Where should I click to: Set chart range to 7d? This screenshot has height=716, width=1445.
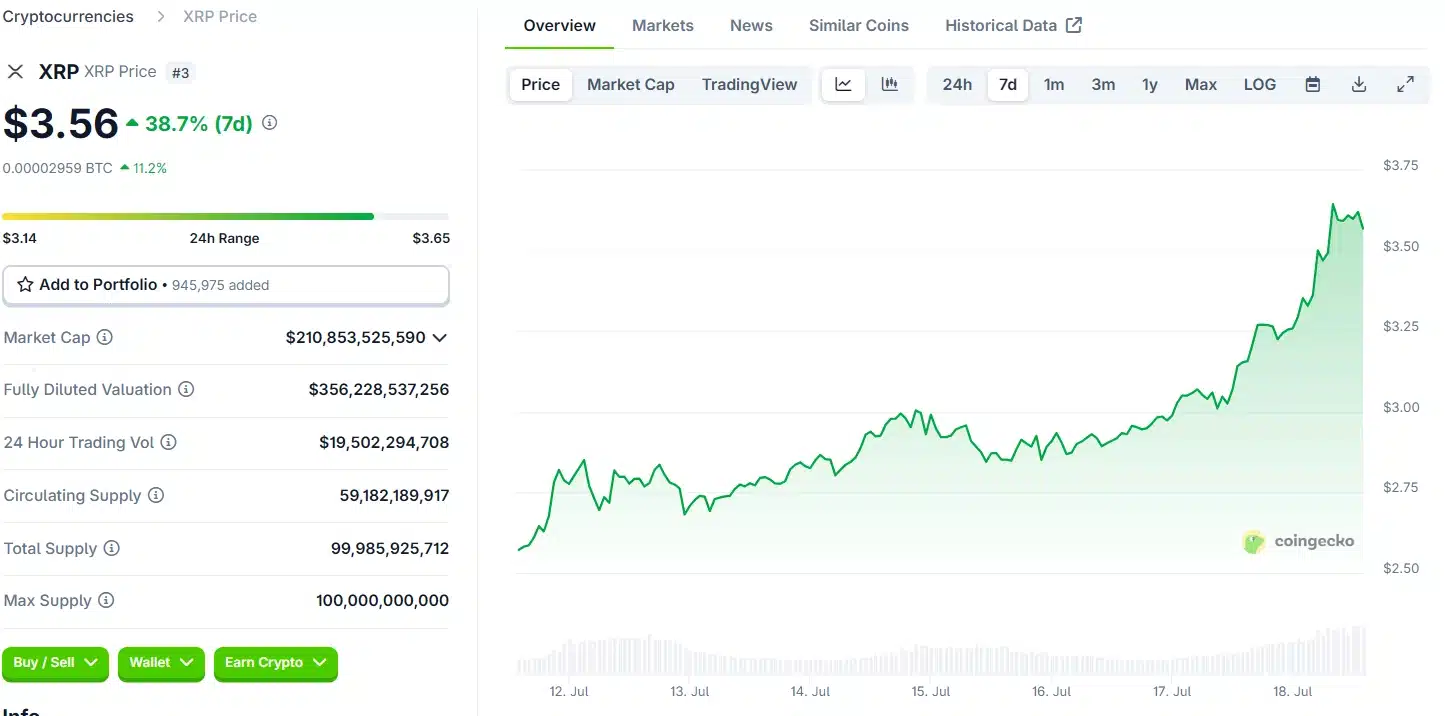point(1008,85)
